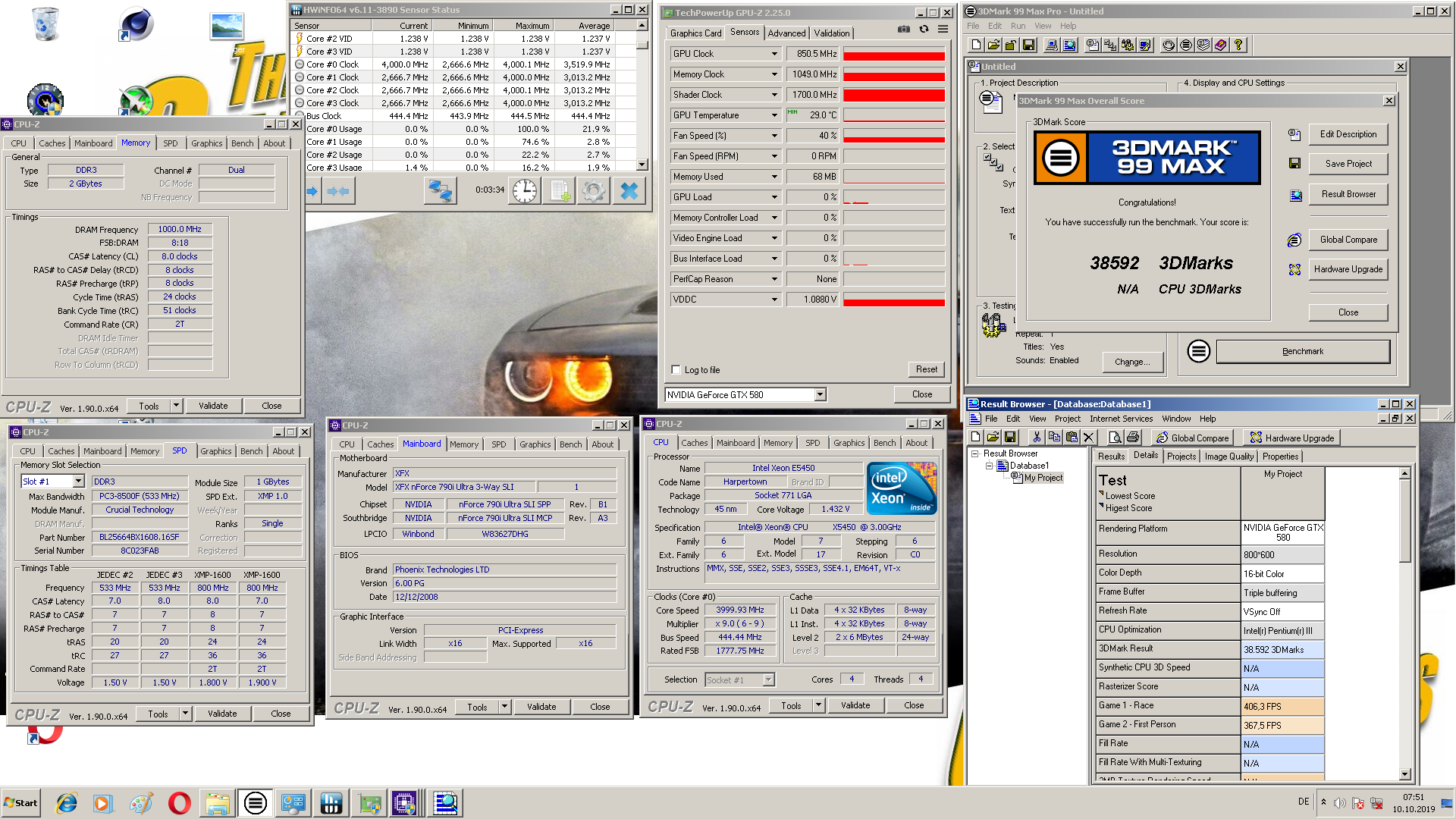Open the PerfCap Reason sensor dropdown
This screenshot has width=1456, height=819.
(x=774, y=279)
